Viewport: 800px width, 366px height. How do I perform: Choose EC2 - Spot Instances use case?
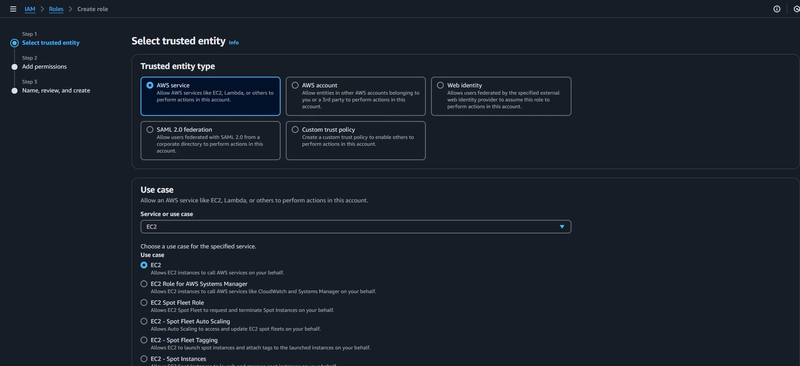[x=144, y=359]
